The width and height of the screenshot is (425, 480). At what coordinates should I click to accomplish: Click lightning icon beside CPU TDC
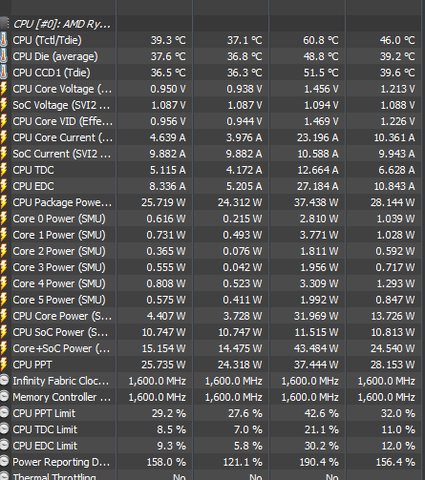[4, 170]
